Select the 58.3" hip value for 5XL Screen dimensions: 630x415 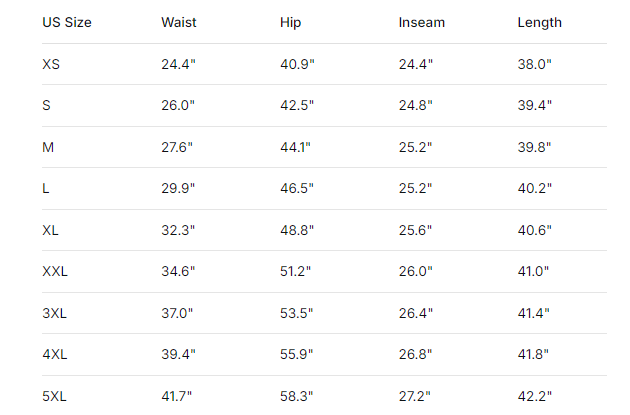click(x=297, y=396)
